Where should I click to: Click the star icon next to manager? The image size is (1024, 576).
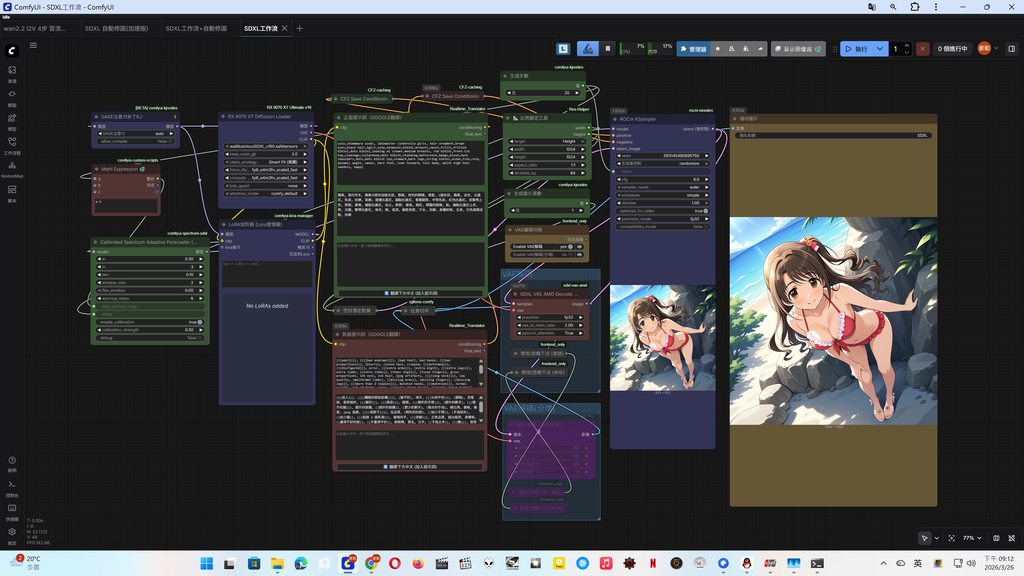pos(718,49)
